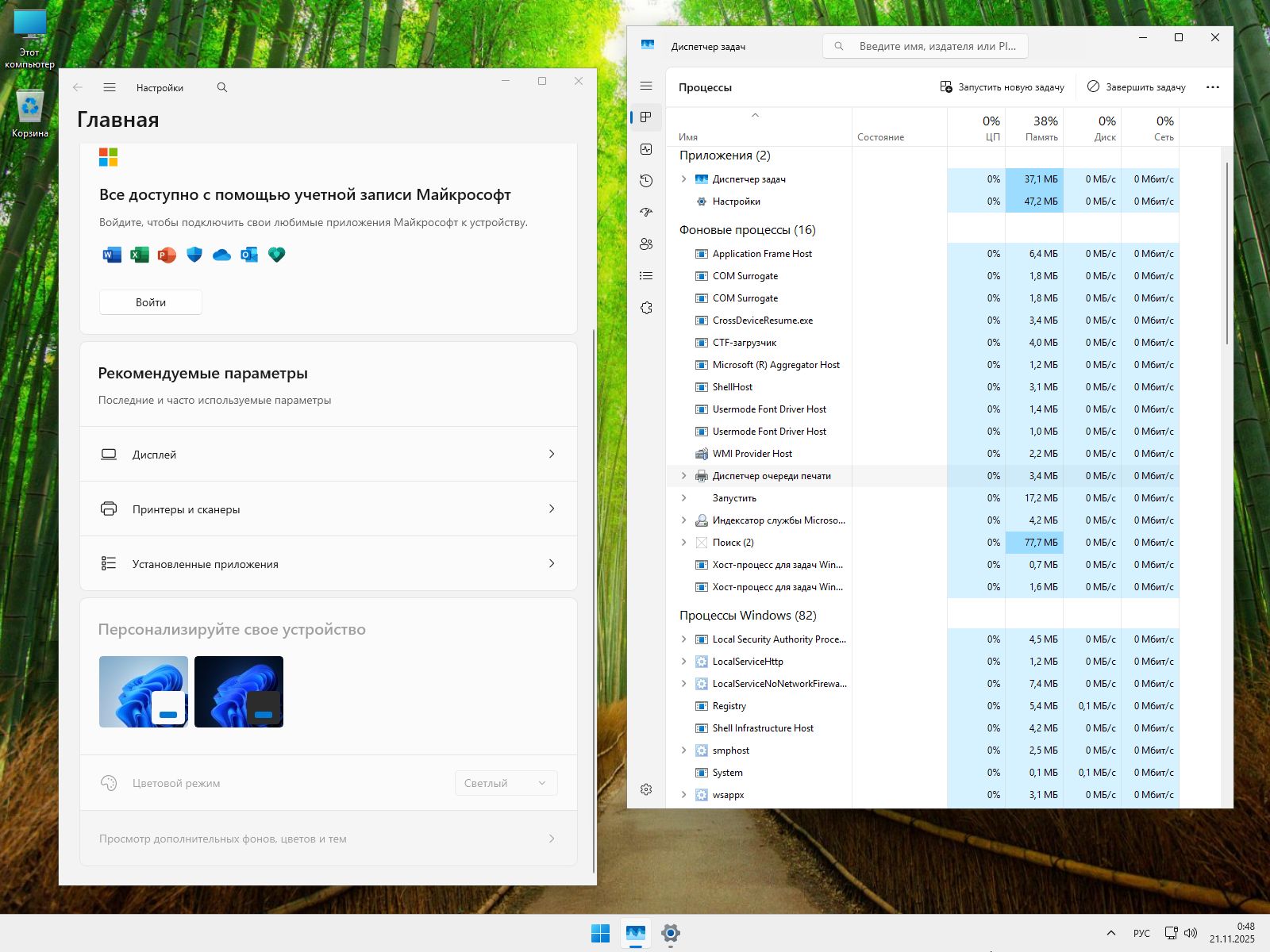Viewport: 1270px width, 952px height.
Task: Open the App history view
Action: pos(646,181)
